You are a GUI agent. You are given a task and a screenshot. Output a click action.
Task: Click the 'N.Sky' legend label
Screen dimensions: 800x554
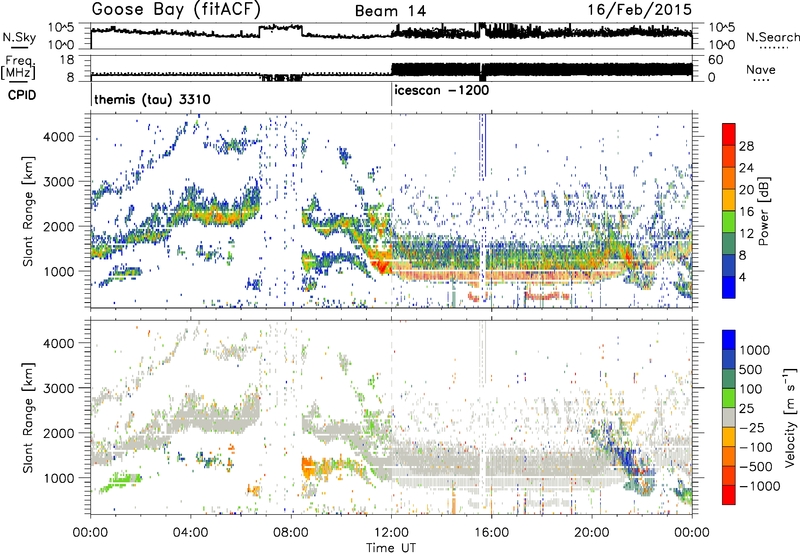(x=19, y=37)
